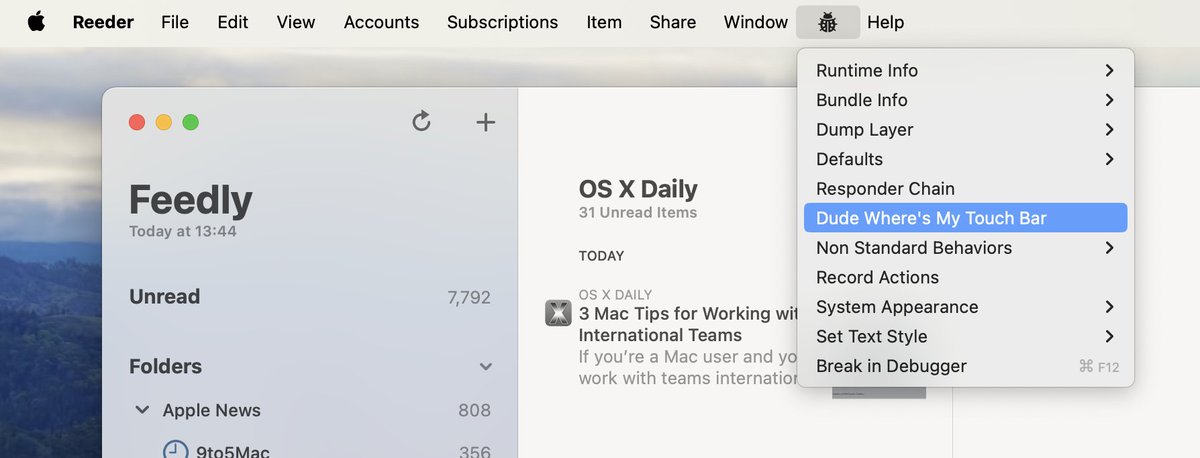
Task: Expand the Set Text Style submenu
Action: pyautogui.click(x=965, y=336)
